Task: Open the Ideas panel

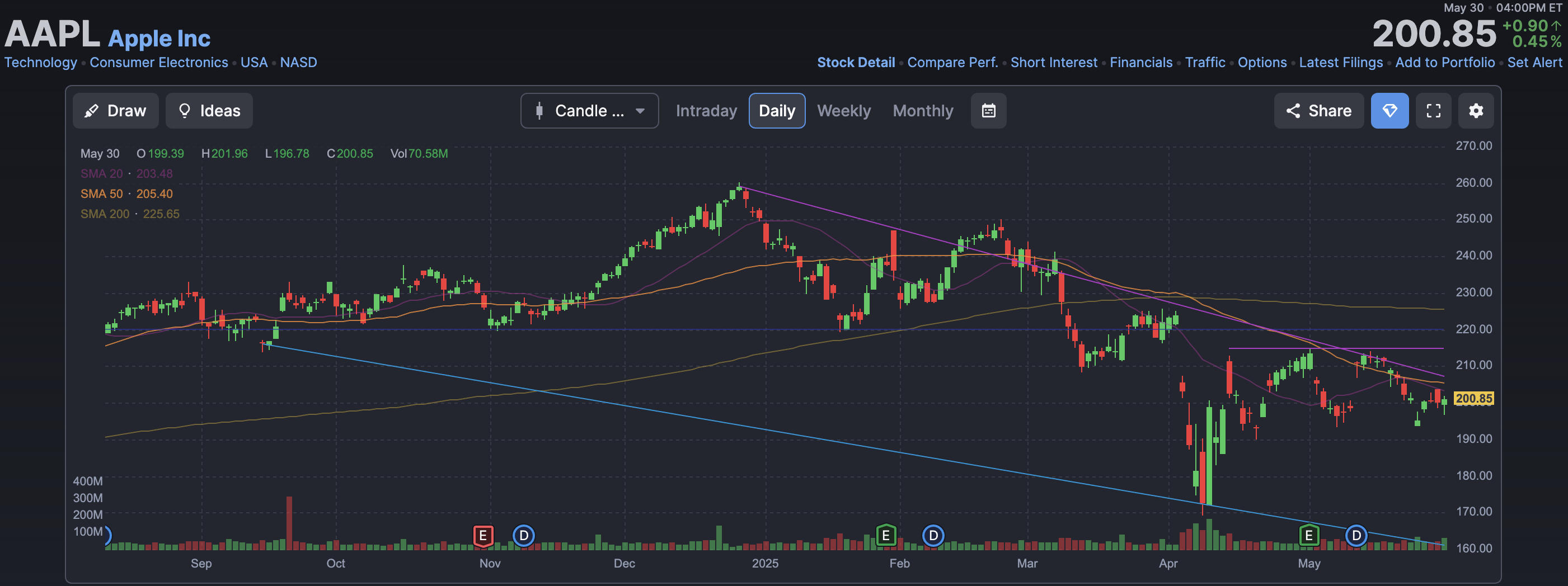Action: point(209,111)
